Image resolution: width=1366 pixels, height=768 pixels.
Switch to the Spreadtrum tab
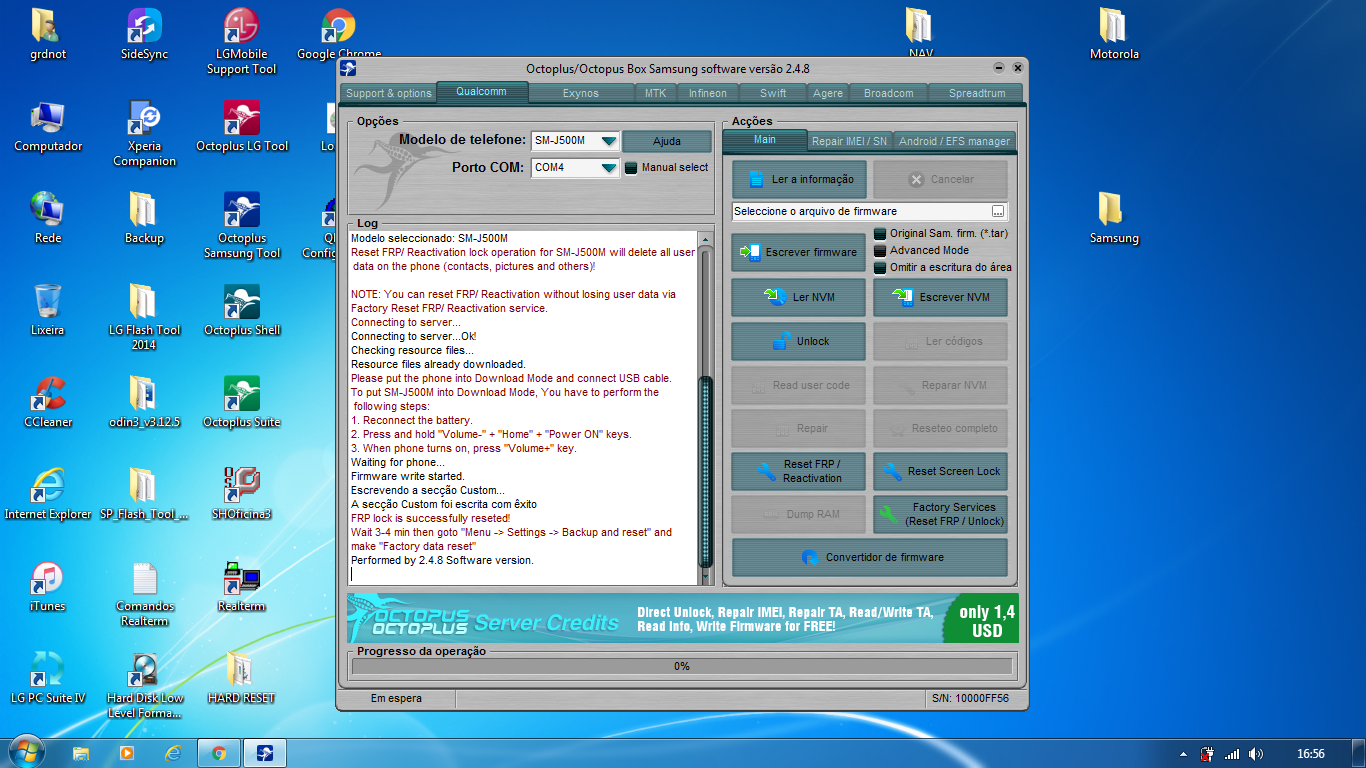pos(977,93)
